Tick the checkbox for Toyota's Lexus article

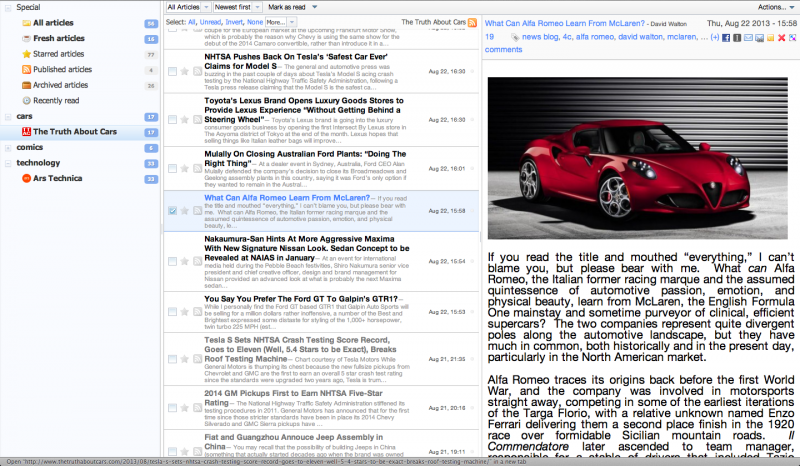click(x=173, y=119)
